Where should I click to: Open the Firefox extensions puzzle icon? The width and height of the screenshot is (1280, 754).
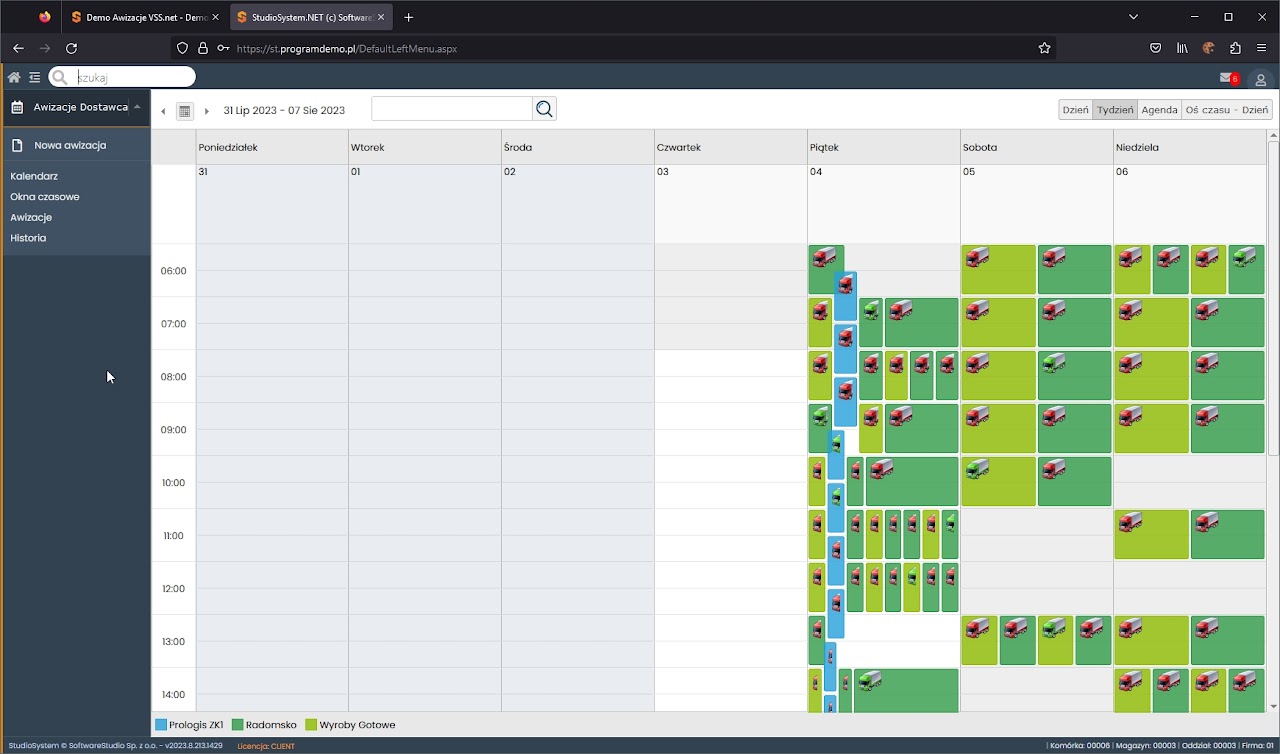pyautogui.click(x=1235, y=48)
